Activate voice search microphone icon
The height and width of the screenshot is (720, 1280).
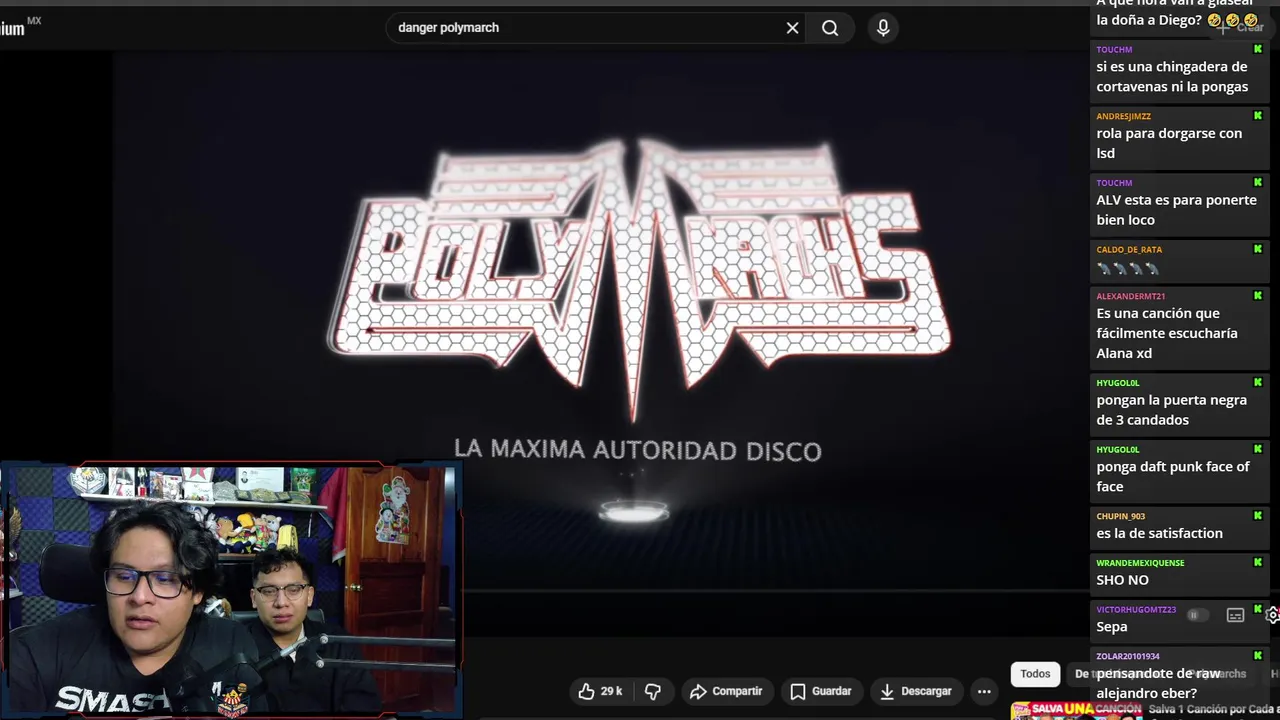883,28
